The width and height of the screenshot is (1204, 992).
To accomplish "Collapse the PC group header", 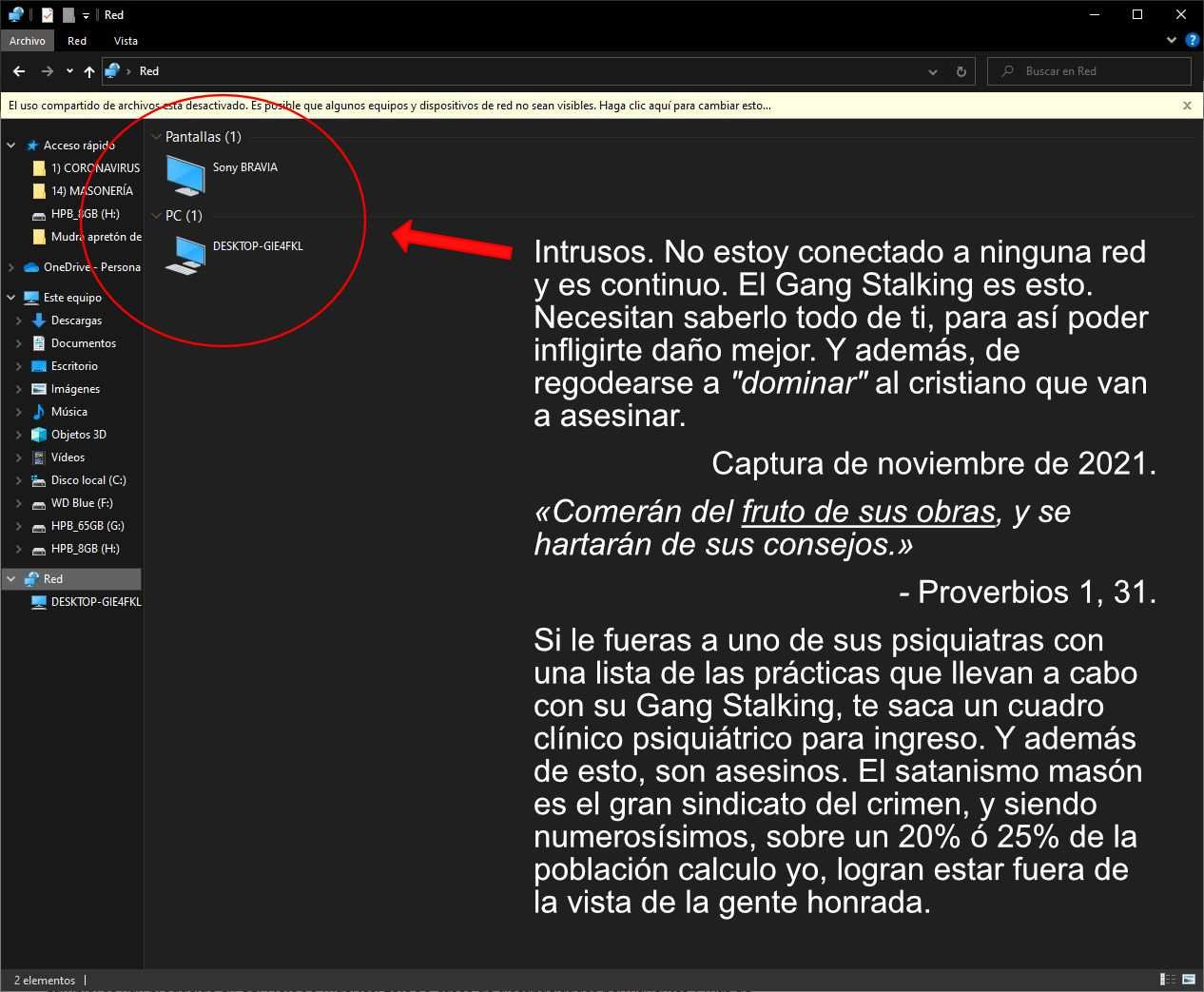I will coord(157,216).
